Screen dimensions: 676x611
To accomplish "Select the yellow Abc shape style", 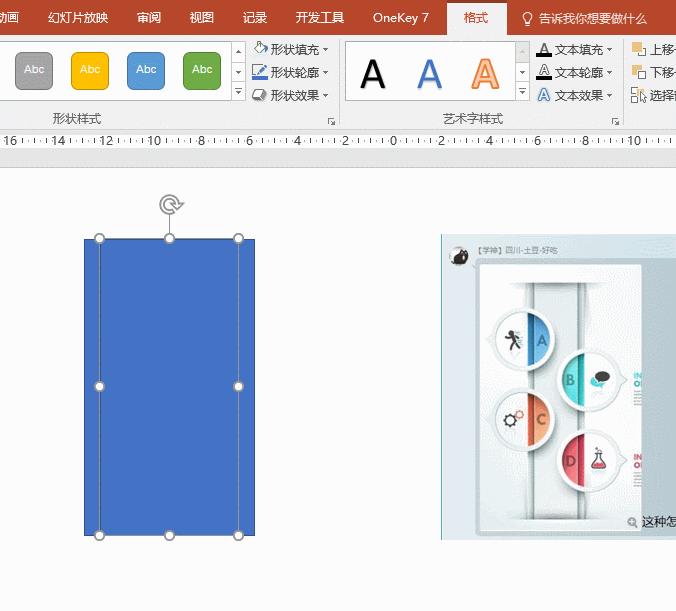I will point(90,70).
